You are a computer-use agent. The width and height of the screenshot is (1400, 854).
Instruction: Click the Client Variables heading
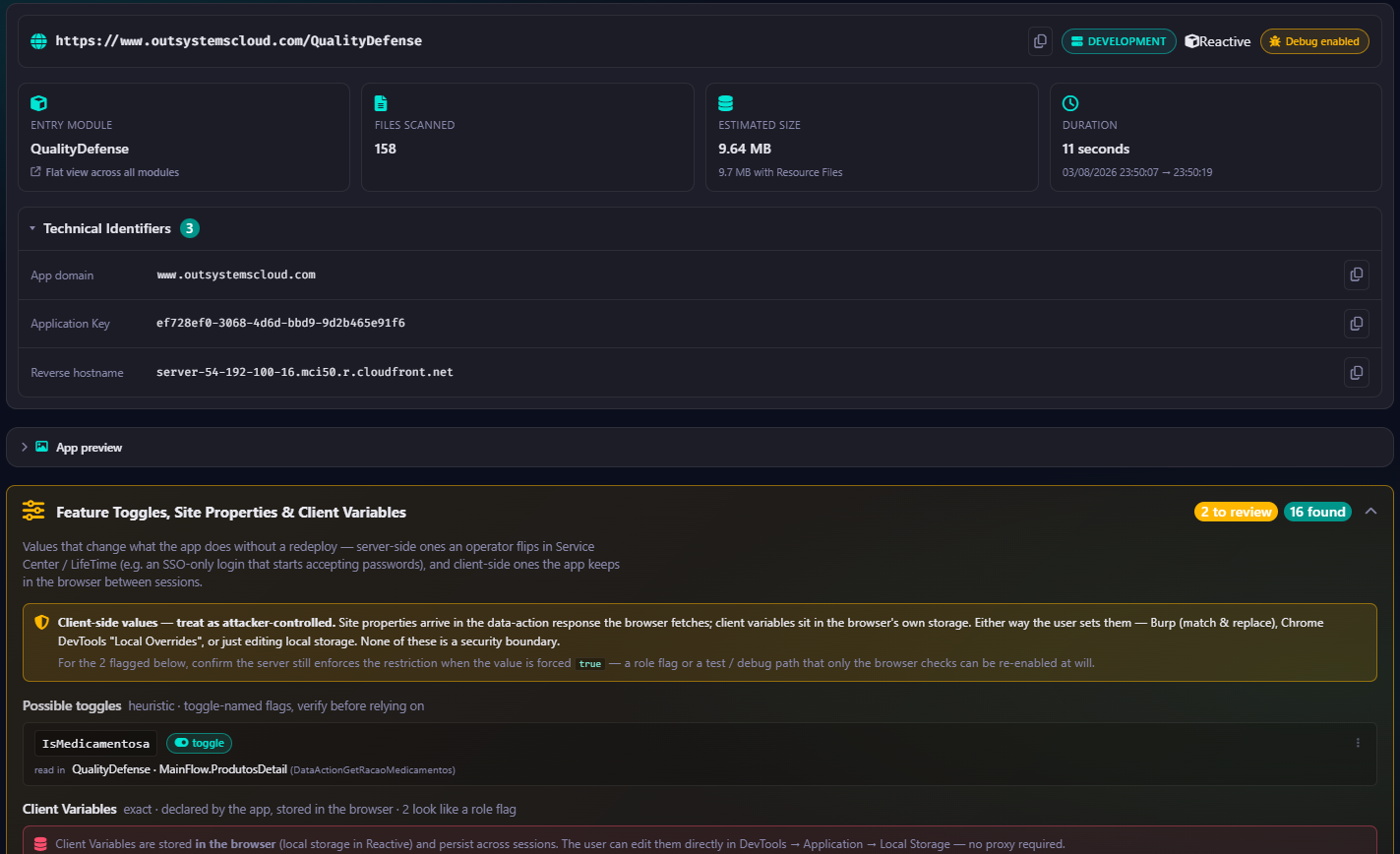[70, 809]
